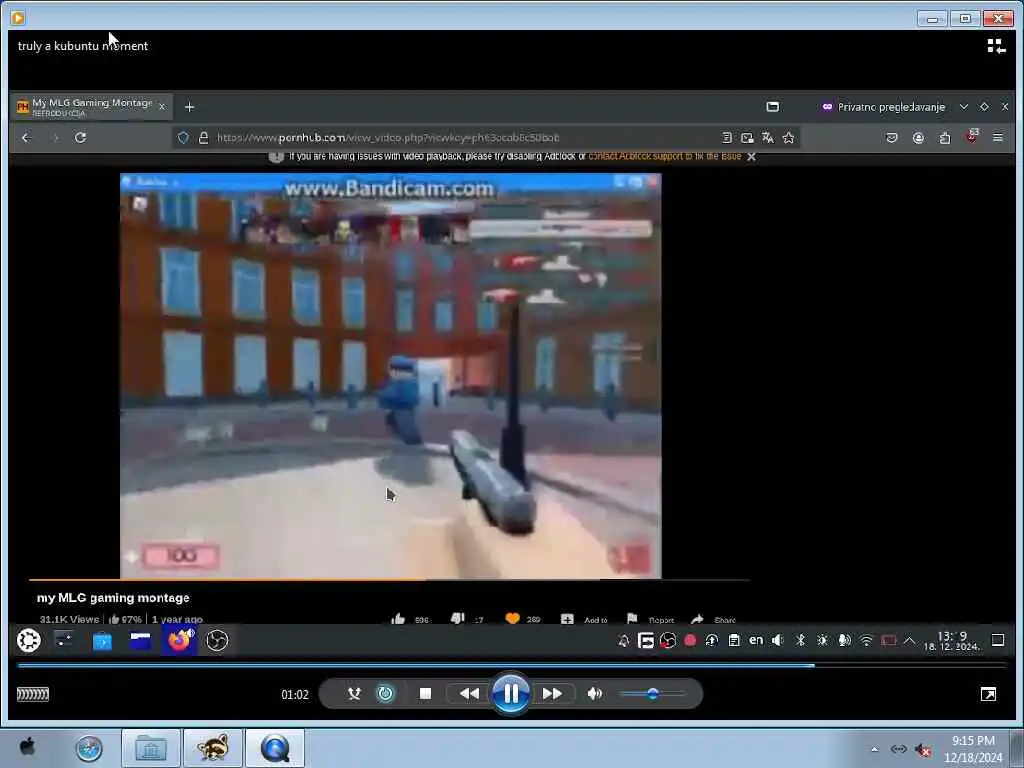Screen dimensions: 1024x768
Task: Click the Bluetooth icon in the Kubuntu tray
Action: 801,641
